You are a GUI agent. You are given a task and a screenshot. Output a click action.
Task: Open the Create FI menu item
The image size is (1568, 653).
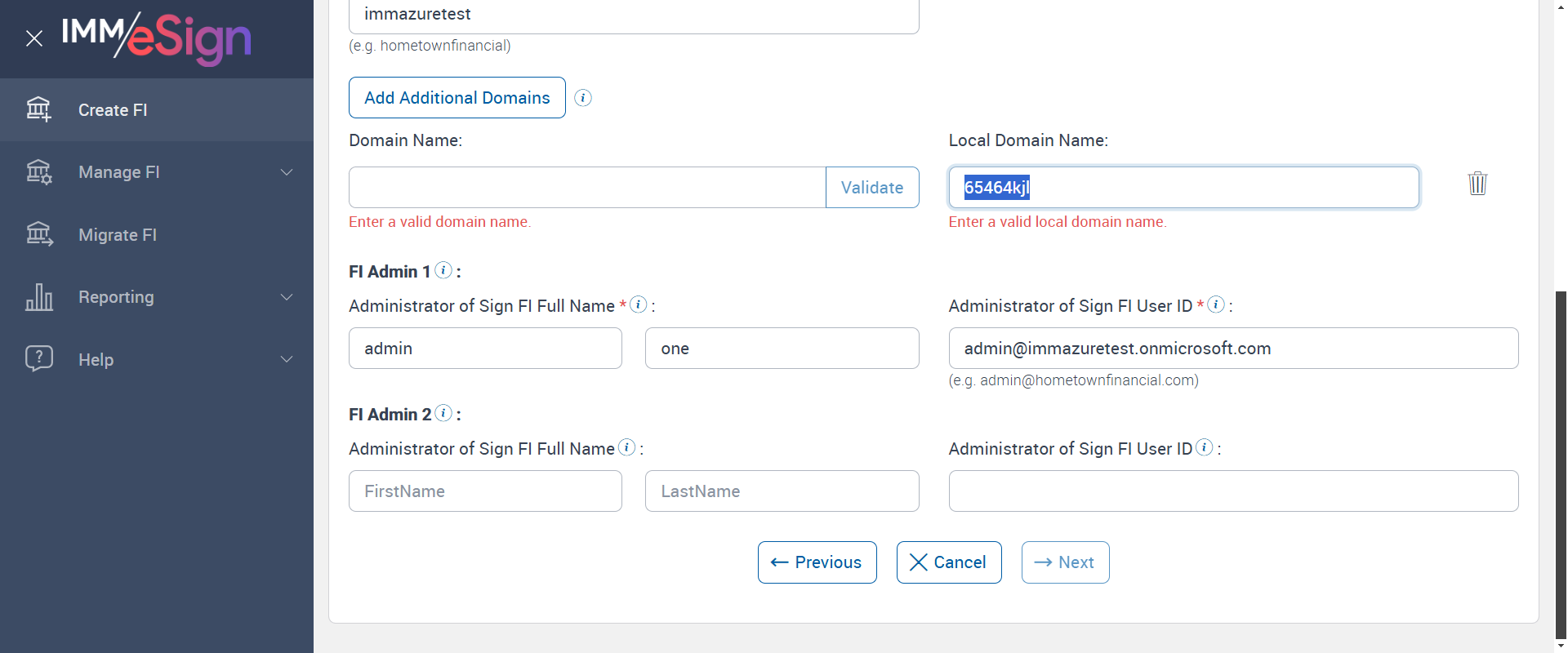(113, 110)
